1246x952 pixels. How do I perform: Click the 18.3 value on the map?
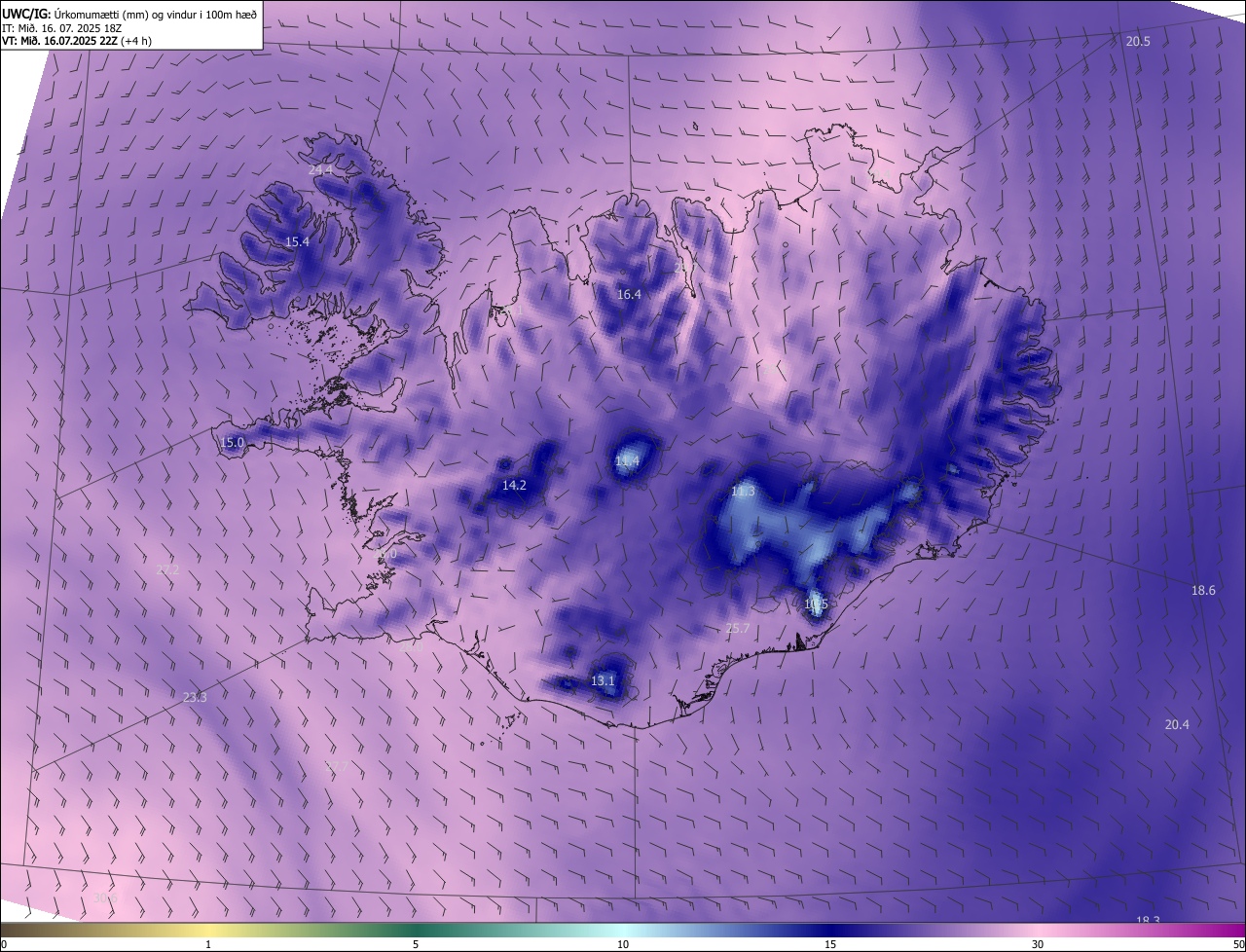coord(1148,920)
